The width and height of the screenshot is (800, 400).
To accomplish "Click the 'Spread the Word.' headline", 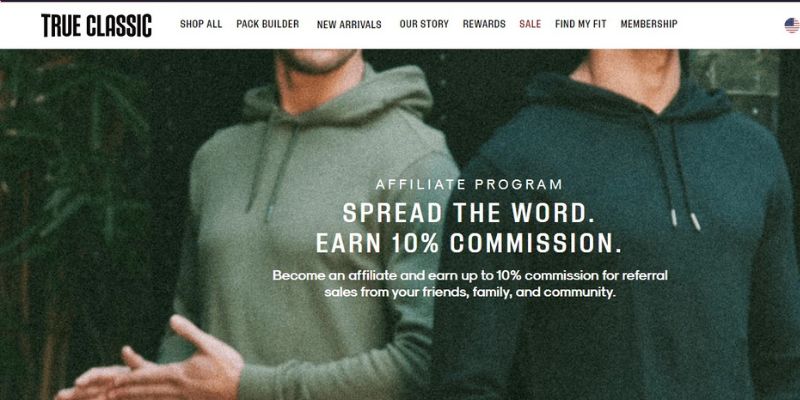I will 469,213.
